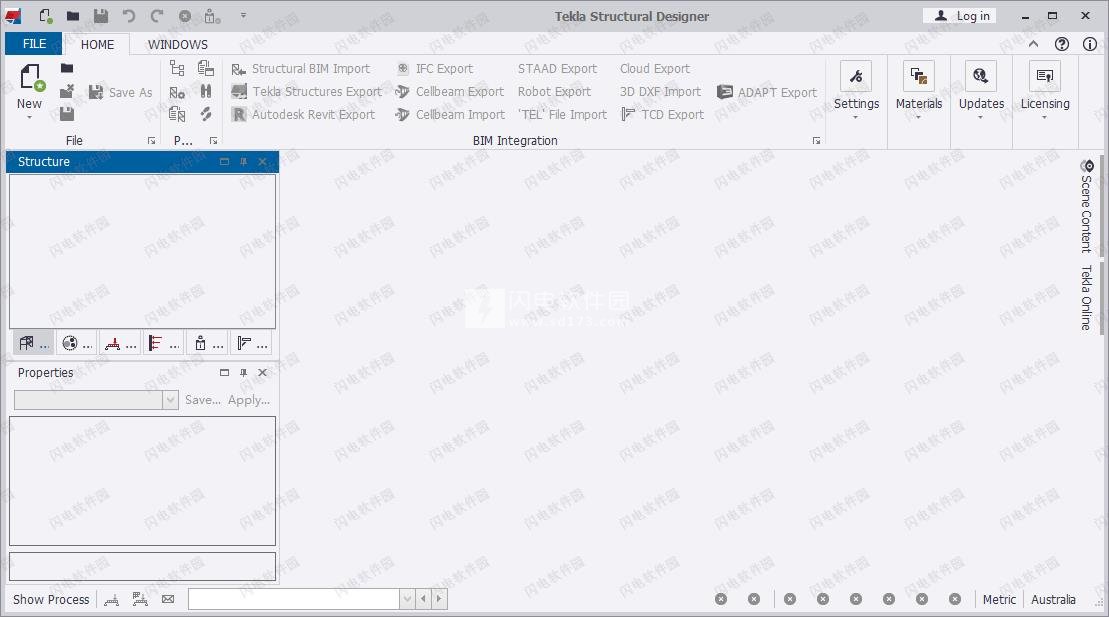This screenshot has height=617, width=1109.
Task: Click the Metric units indicator
Action: [x=999, y=599]
